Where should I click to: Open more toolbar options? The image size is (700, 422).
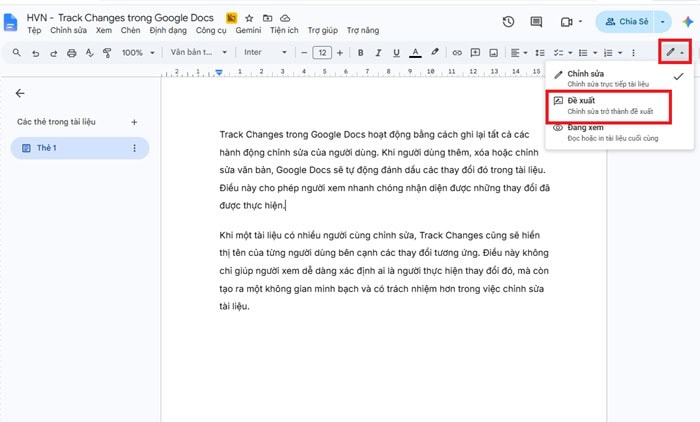[633, 53]
